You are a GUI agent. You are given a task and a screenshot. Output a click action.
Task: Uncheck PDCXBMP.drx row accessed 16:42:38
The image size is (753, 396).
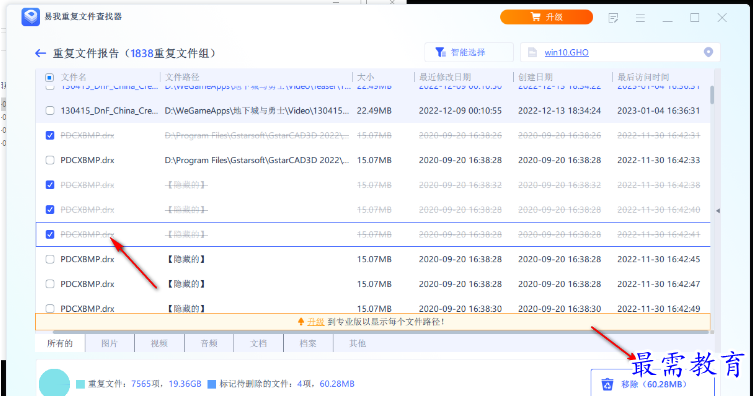click(x=49, y=185)
